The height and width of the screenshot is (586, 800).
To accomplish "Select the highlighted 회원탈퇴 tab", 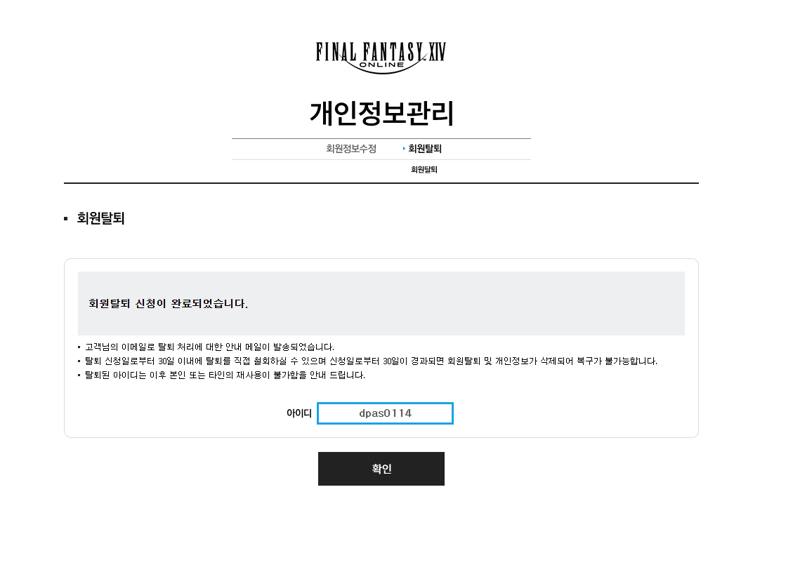I will (424, 148).
